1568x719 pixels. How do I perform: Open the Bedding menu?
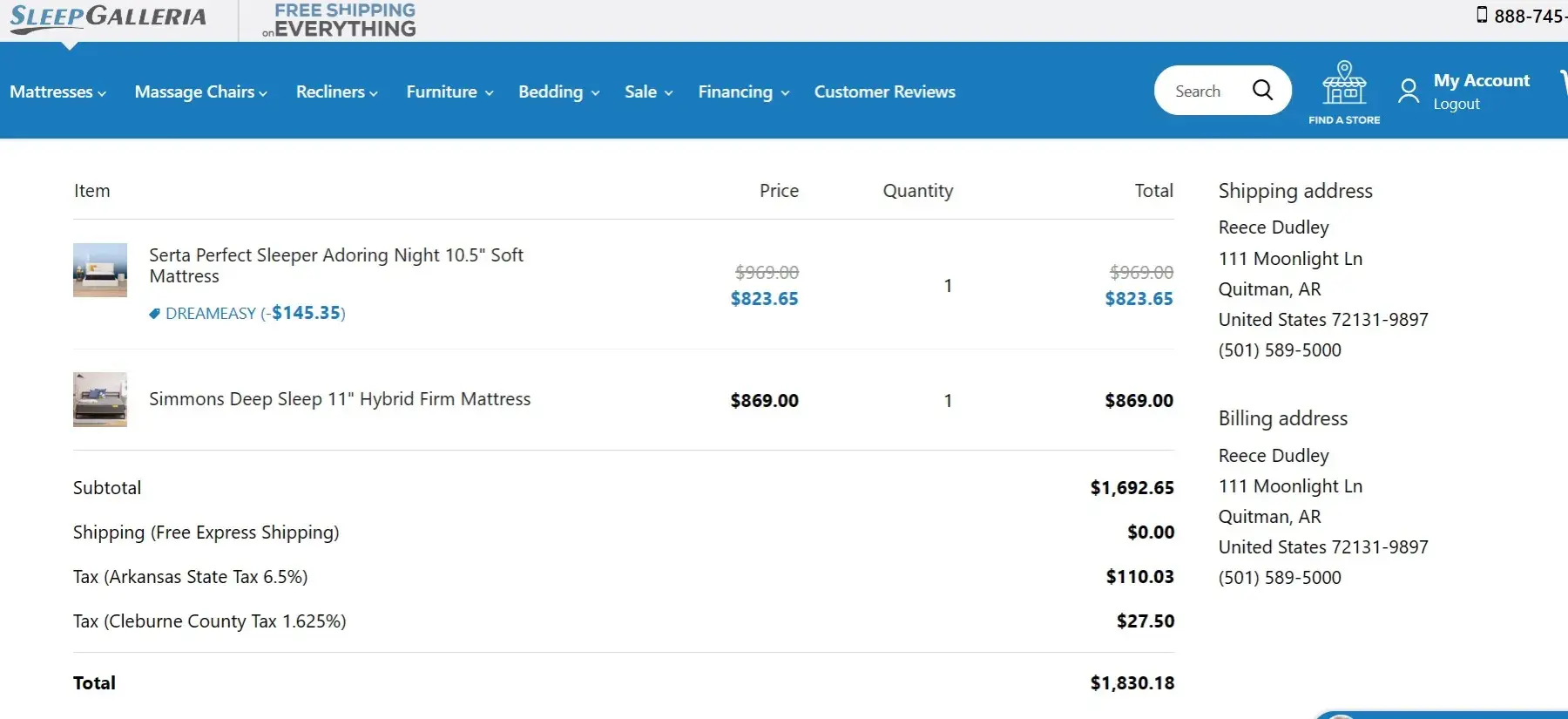558,92
